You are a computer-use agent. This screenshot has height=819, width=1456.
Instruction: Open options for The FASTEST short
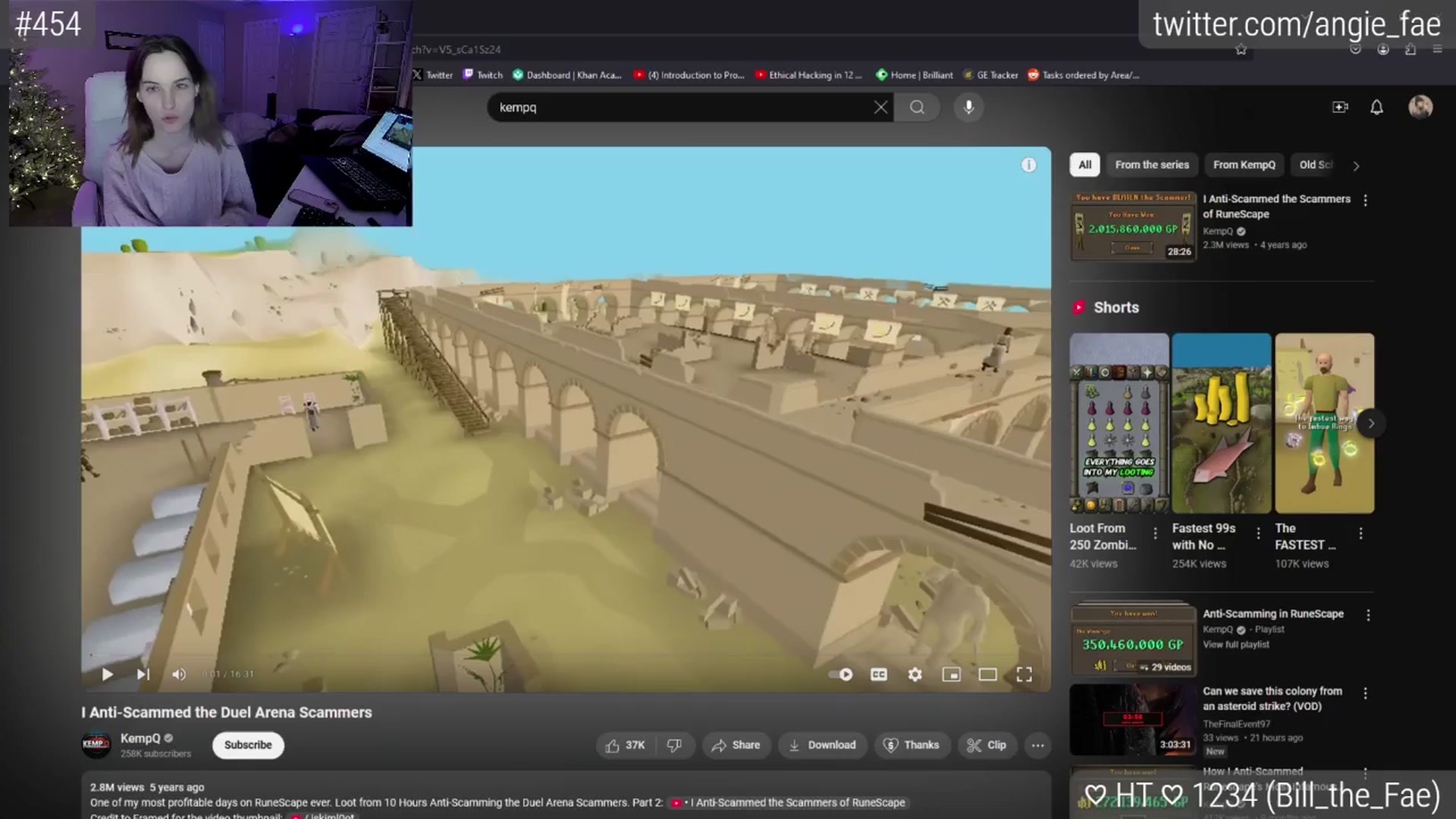point(1360,533)
